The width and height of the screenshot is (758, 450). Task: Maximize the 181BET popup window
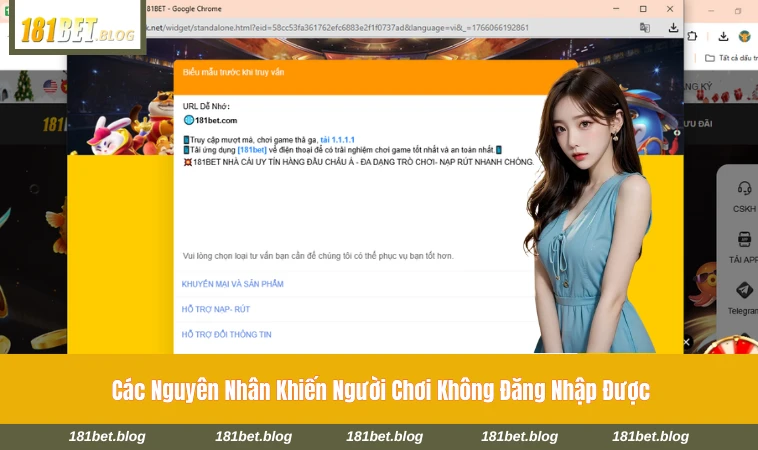[643, 9]
